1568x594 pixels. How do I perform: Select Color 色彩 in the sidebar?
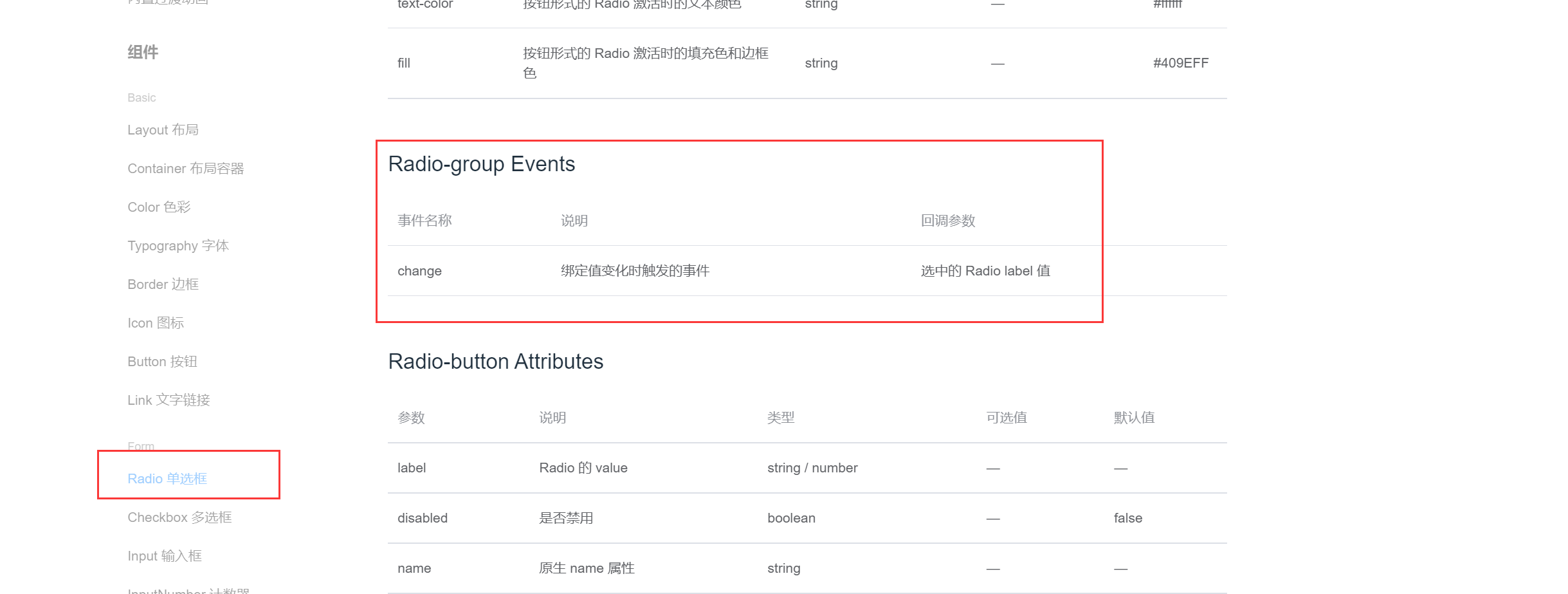[159, 207]
